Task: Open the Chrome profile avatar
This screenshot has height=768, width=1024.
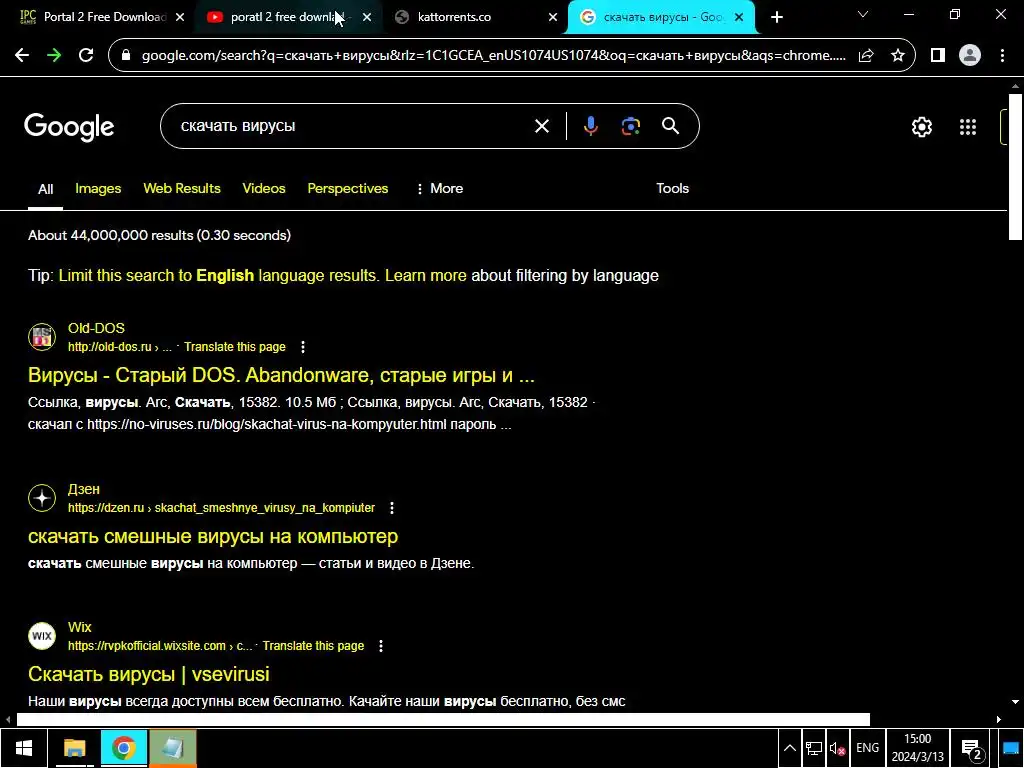Action: [970, 56]
